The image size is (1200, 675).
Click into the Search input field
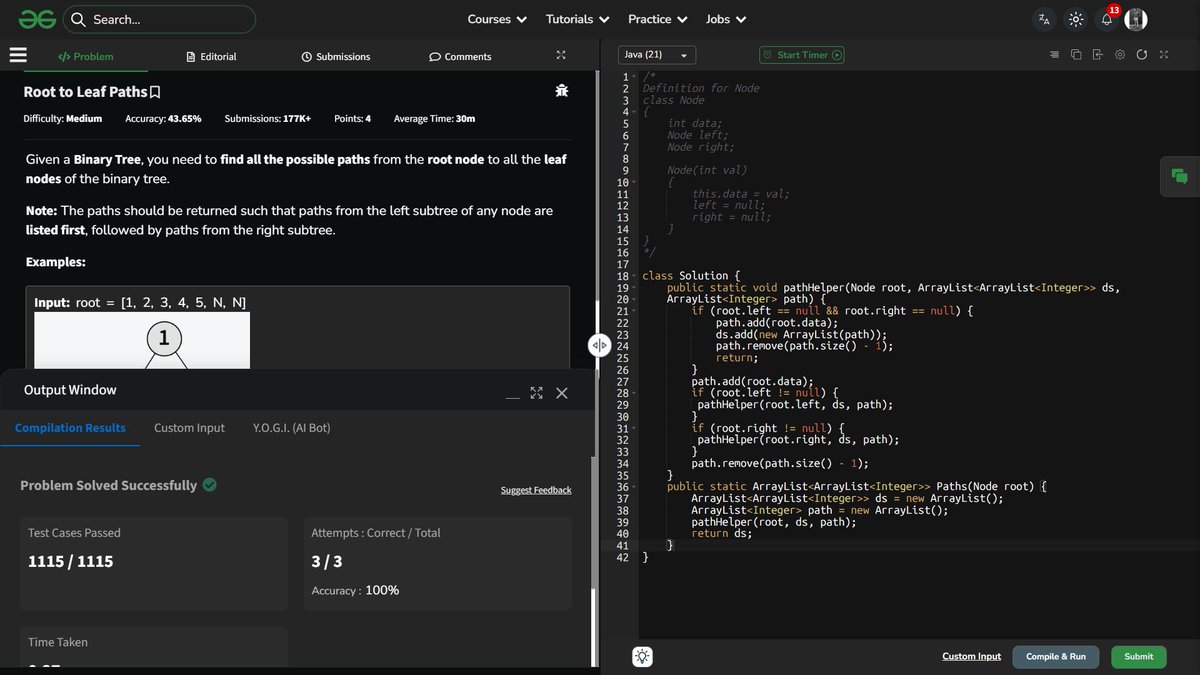click(158, 19)
